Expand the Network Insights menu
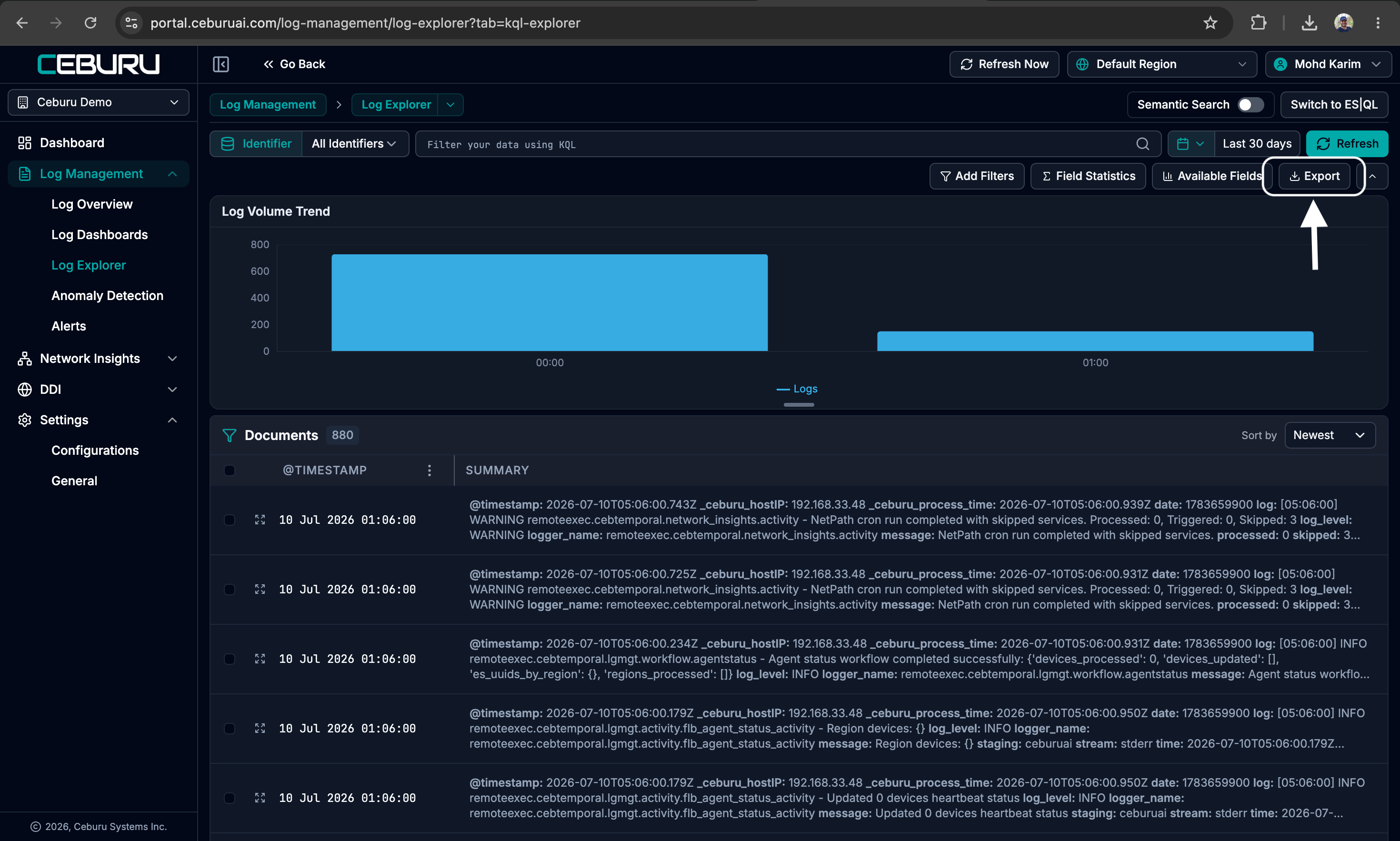Screen dimensions: 1400x841 [x=99, y=359]
